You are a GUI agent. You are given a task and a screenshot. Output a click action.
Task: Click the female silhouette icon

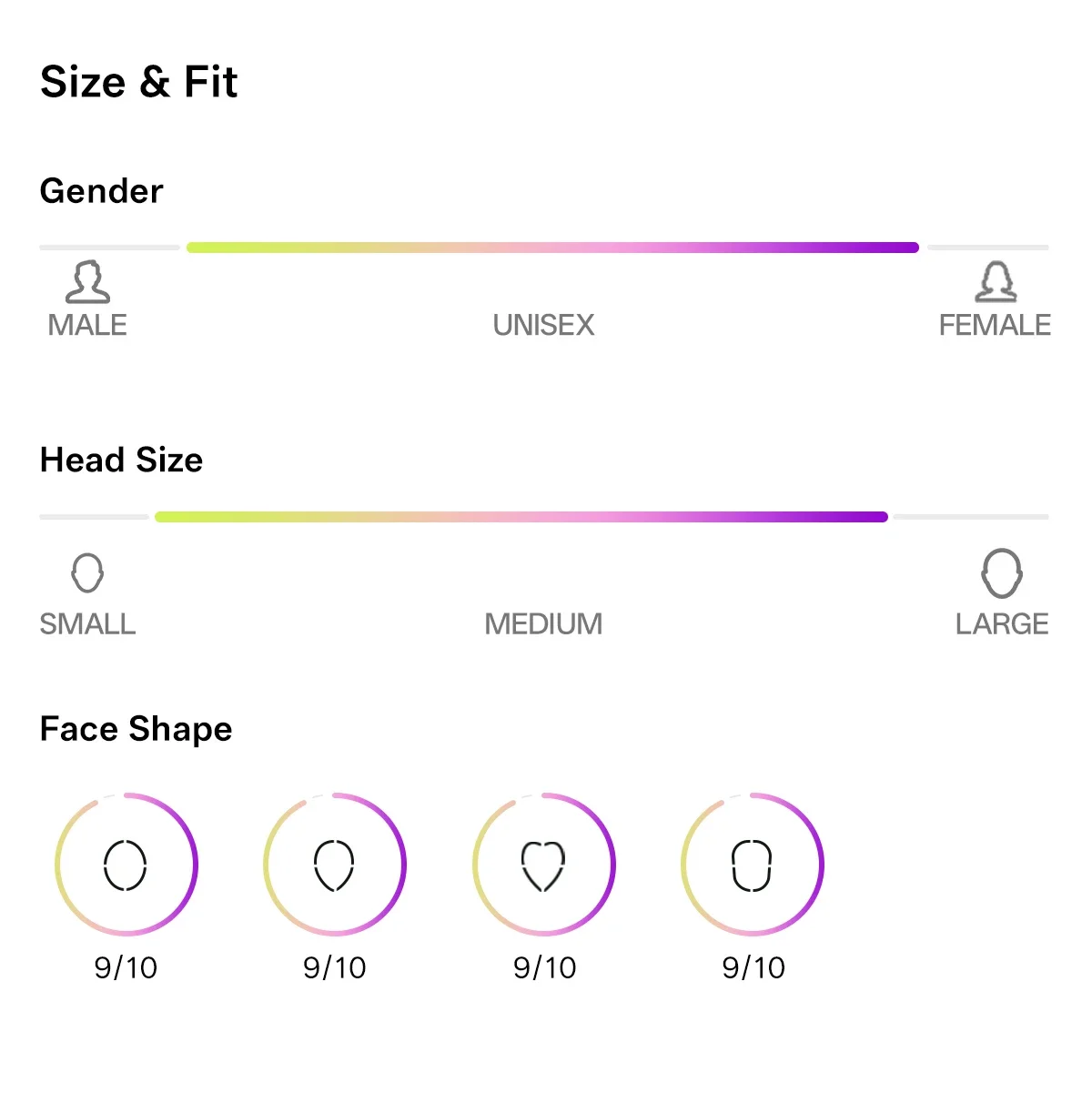[996, 282]
